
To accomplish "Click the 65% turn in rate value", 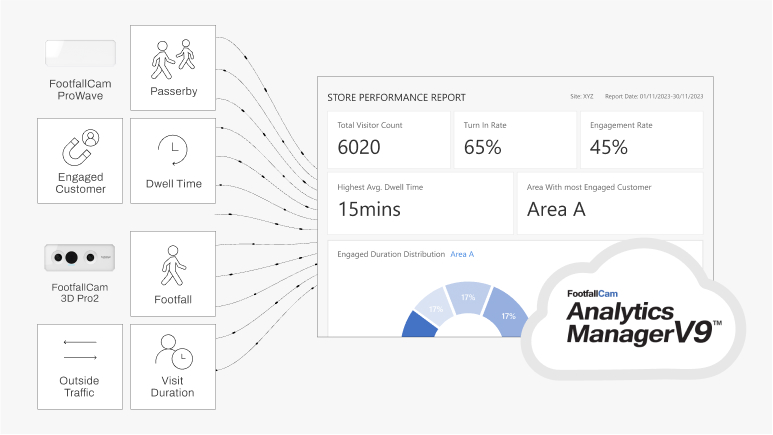I will click(x=483, y=147).
